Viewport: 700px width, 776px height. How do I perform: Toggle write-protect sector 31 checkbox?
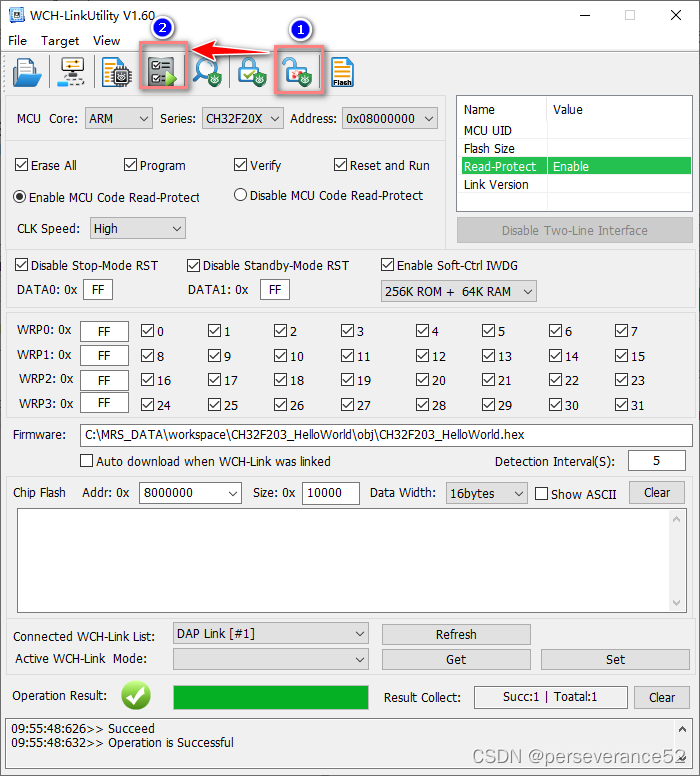point(621,405)
